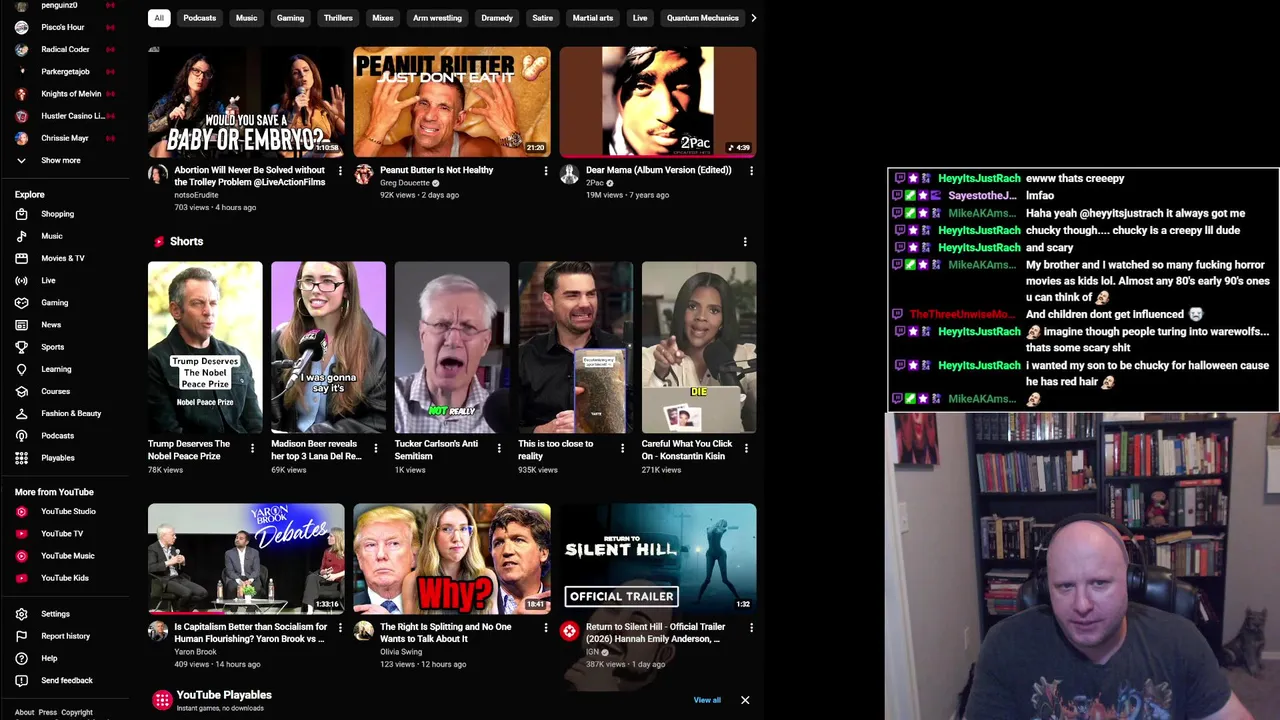Open the Settings gear icon
The height and width of the screenshot is (720, 1280).
(x=21, y=614)
